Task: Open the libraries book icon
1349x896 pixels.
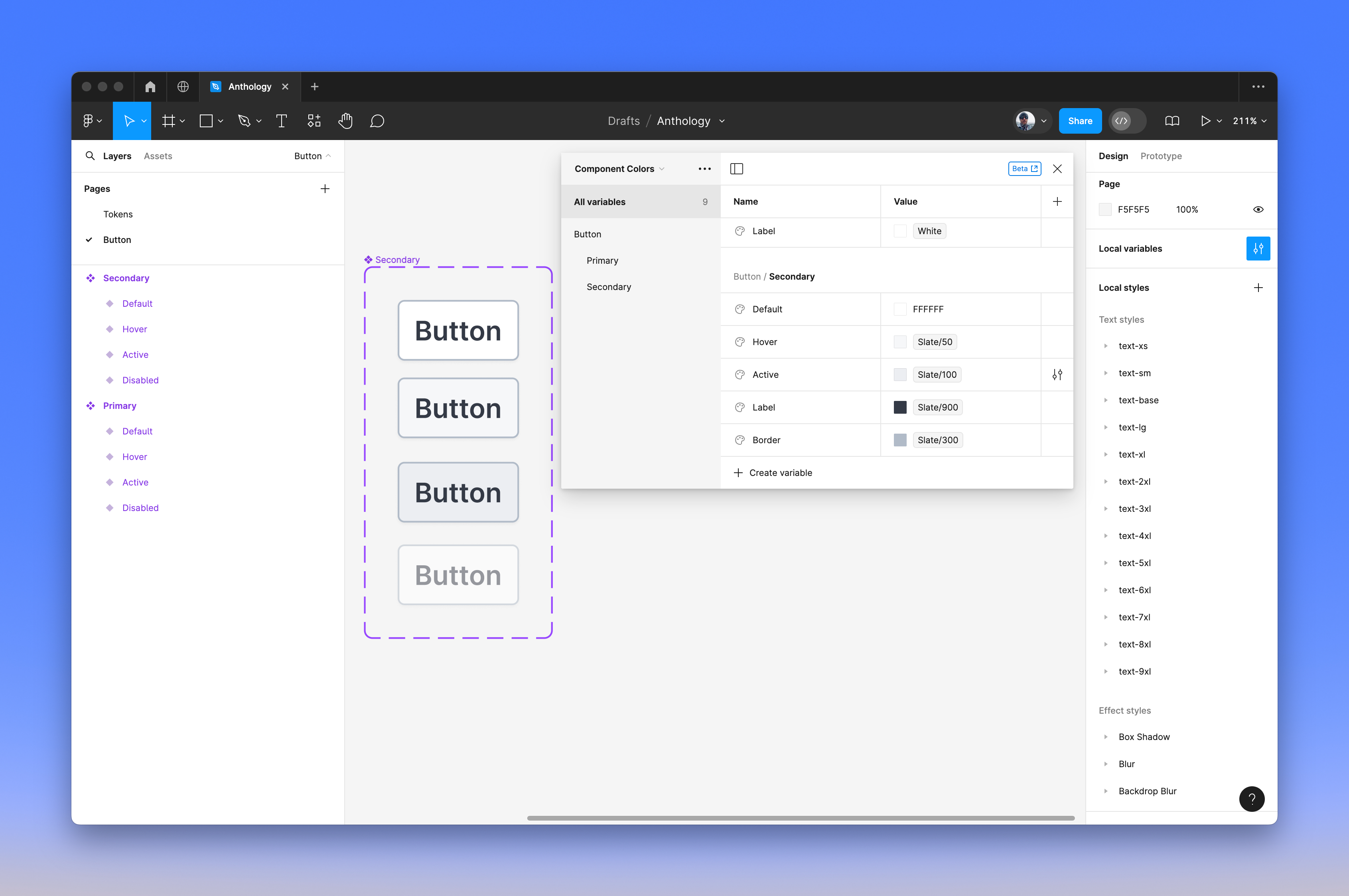Action: tap(1172, 120)
